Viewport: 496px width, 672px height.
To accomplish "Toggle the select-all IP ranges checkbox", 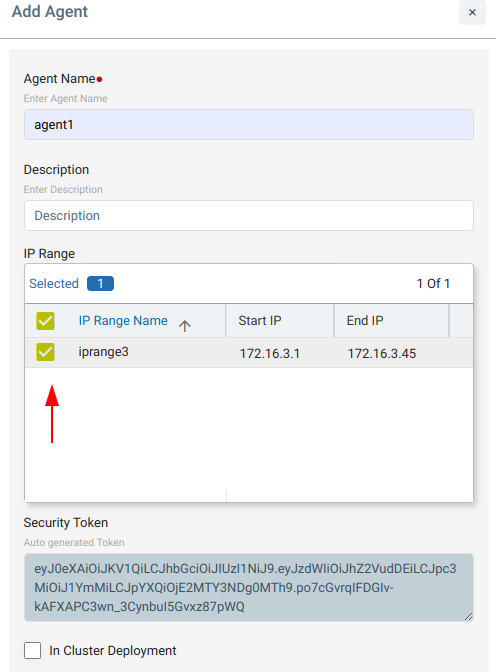I will click(x=45, y=321).
